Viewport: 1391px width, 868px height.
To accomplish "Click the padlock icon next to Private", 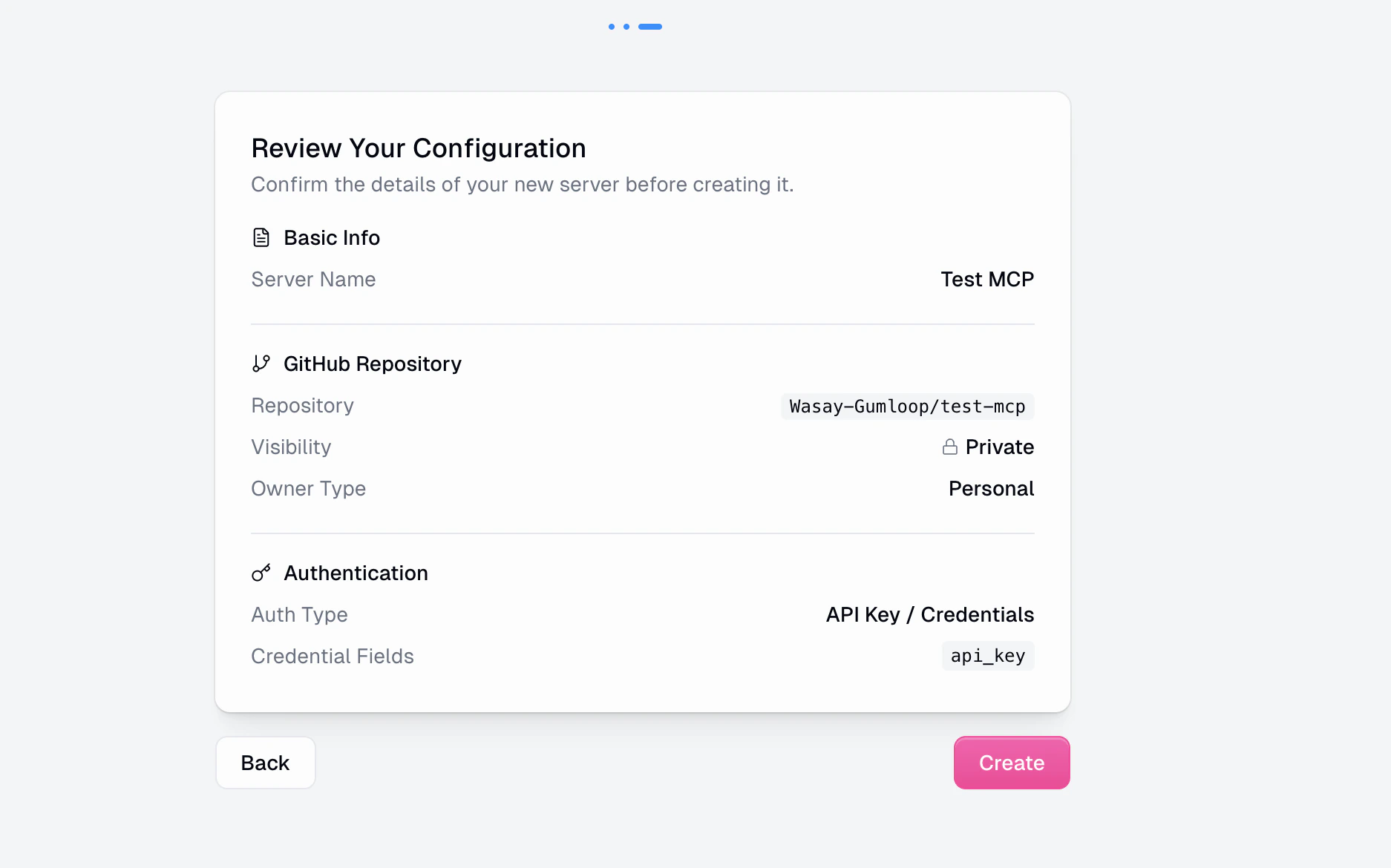I will [x=949, y=447].
